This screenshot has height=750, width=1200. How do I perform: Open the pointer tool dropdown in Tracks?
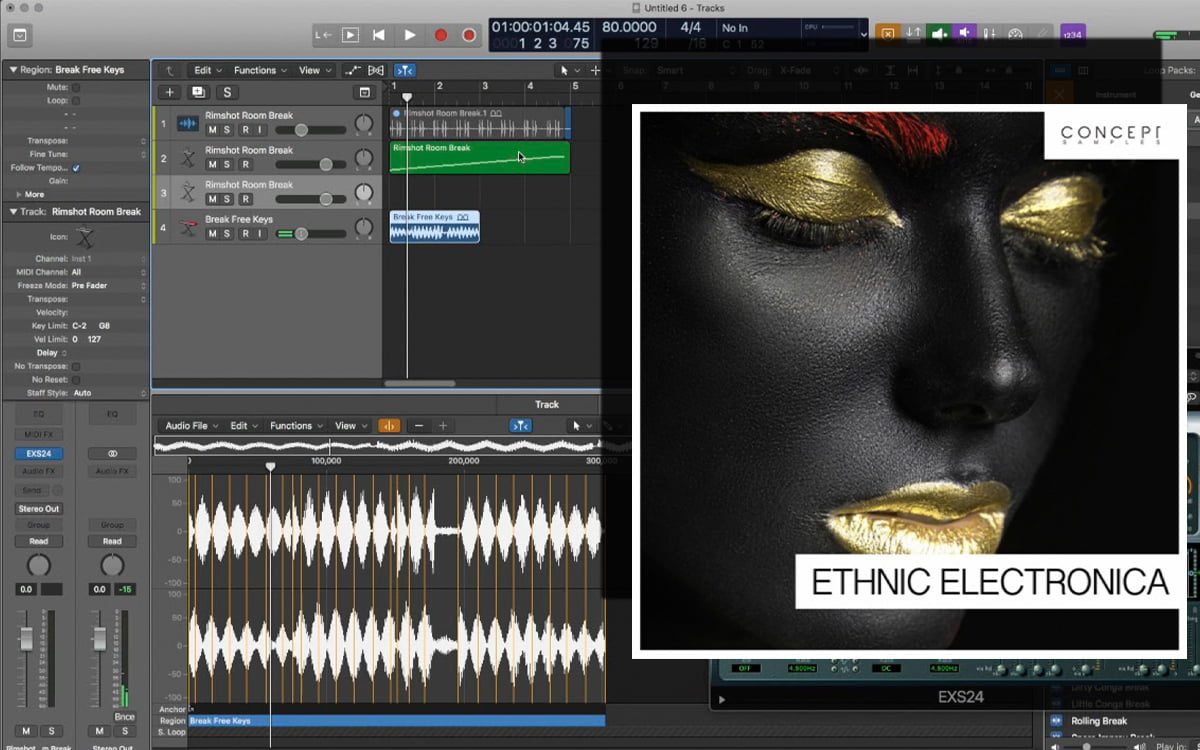point(569,70)
